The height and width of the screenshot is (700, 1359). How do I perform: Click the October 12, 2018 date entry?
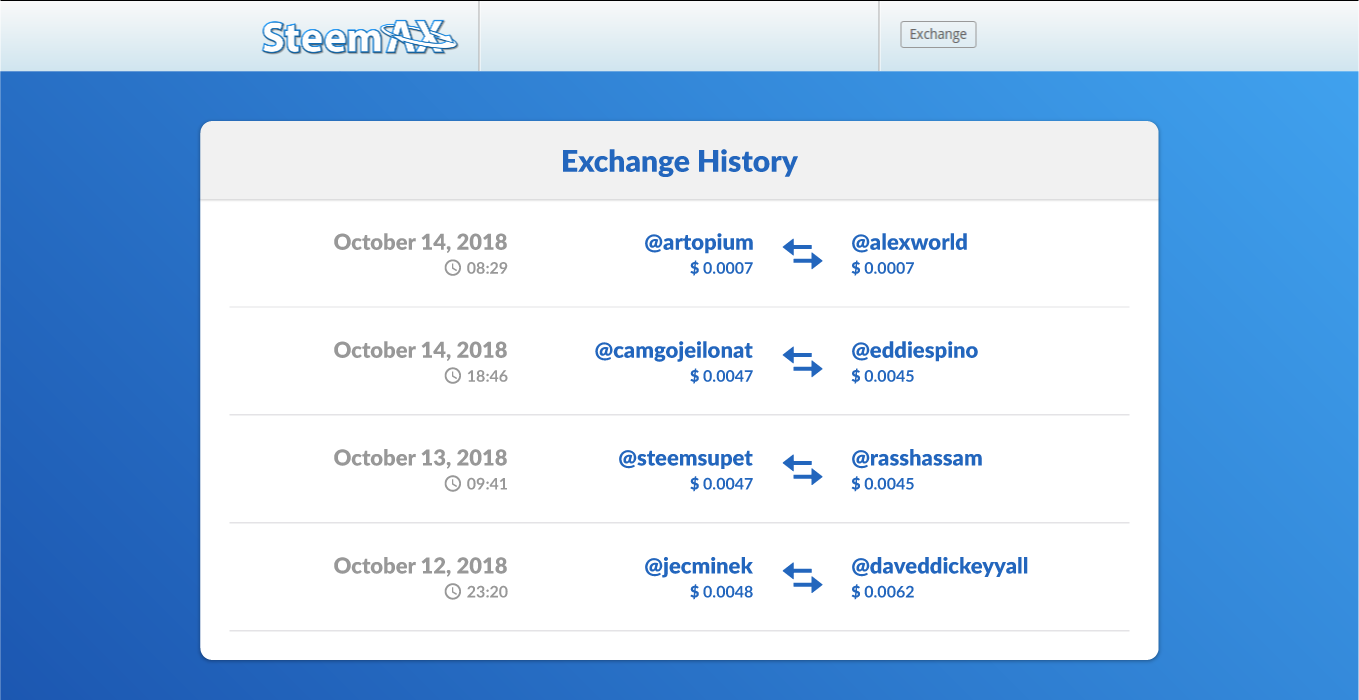420,566
